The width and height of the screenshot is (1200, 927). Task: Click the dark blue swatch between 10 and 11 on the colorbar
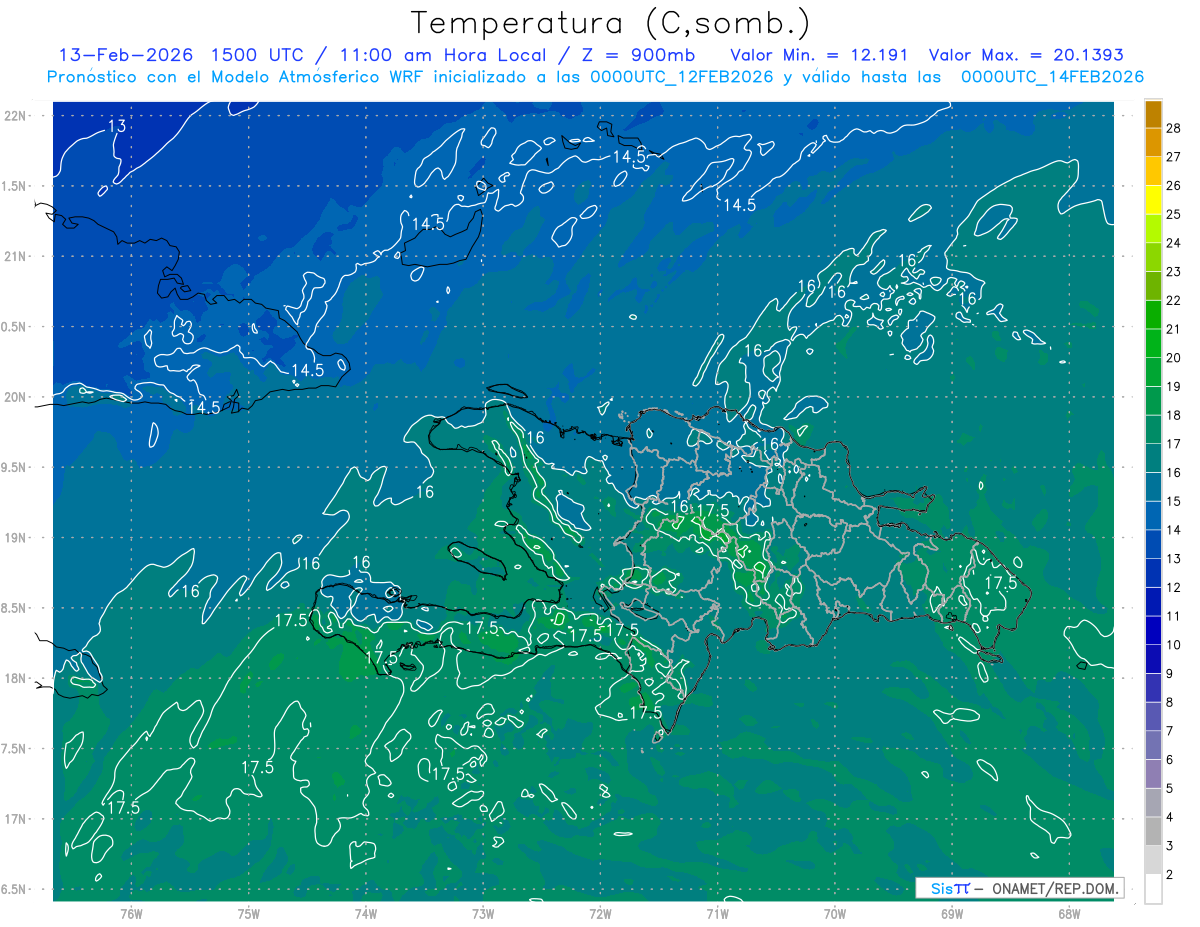pyautogui.click(x=1153, y=631)
